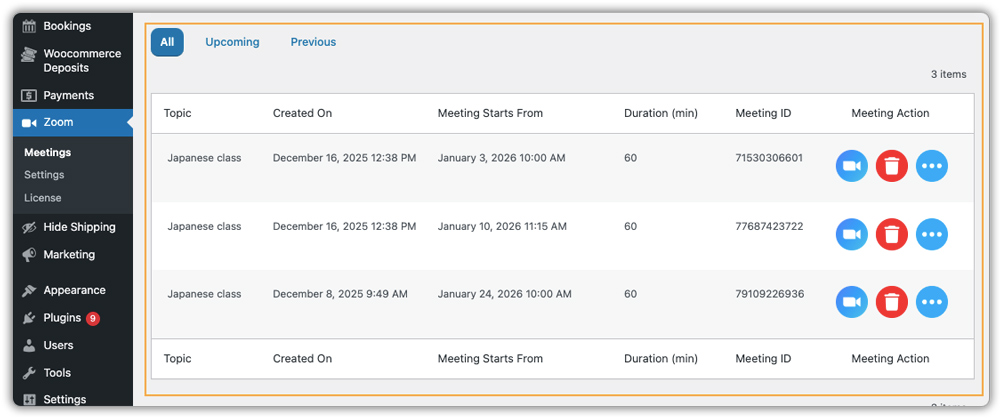This screenshot has width=1000, height=418.
Task: View the Previous meetings tab
Action: coord(313,42)
